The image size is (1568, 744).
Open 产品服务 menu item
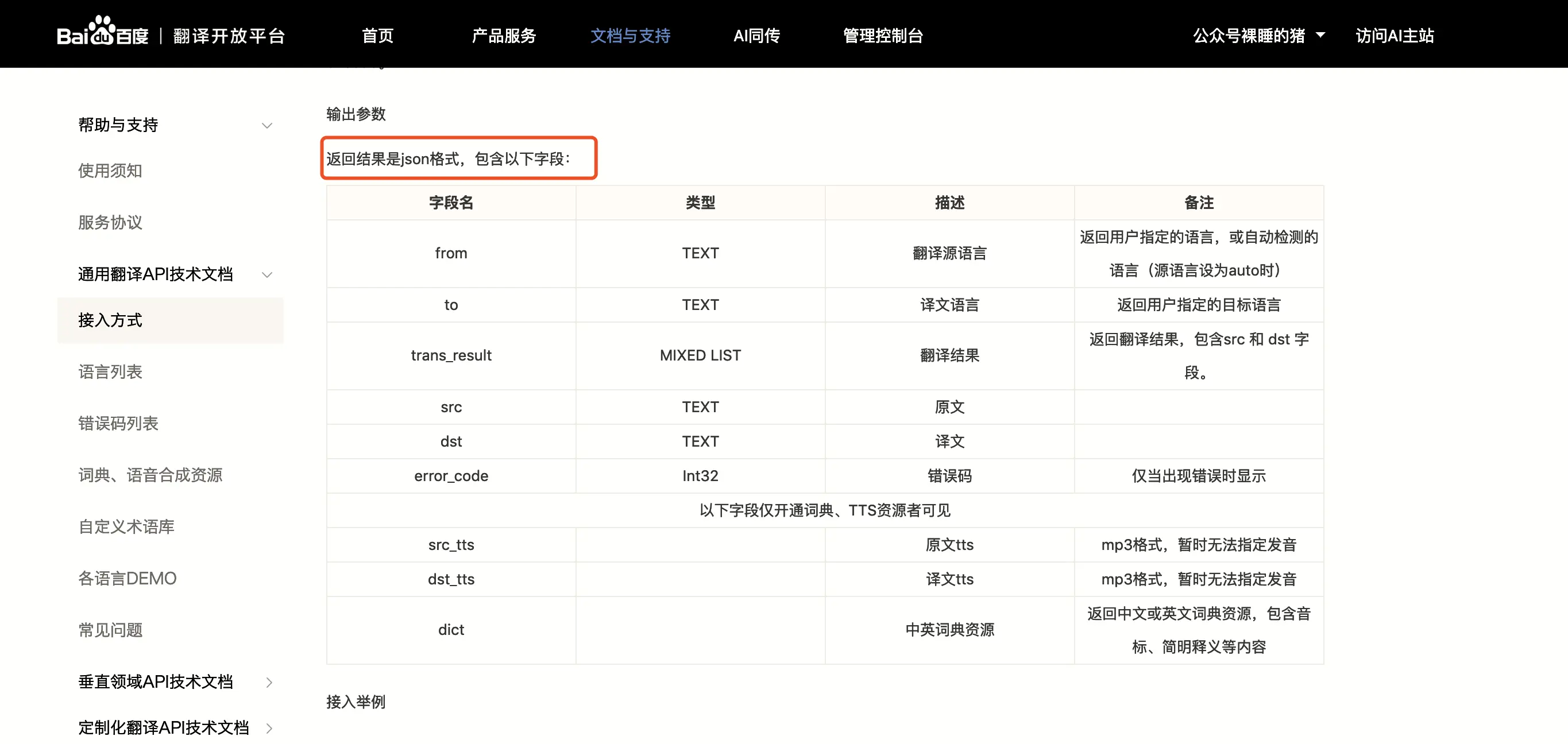(x=503, y=35)
